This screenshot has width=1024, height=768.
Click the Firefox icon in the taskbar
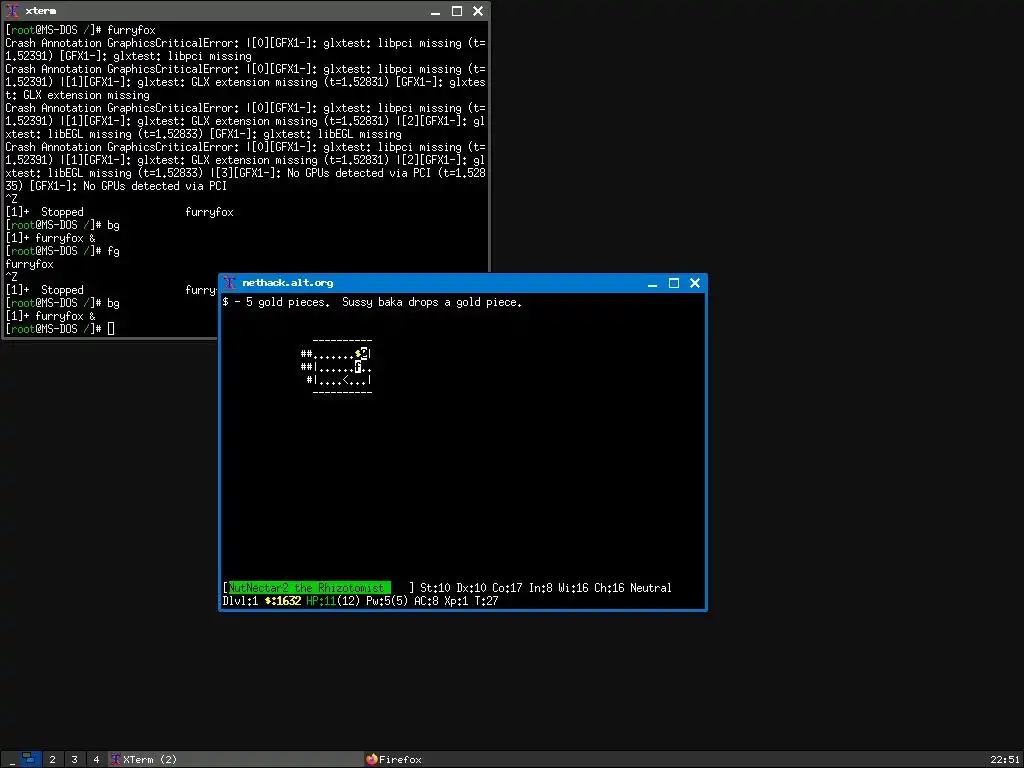pyautogui.click(x=372, y=760)
